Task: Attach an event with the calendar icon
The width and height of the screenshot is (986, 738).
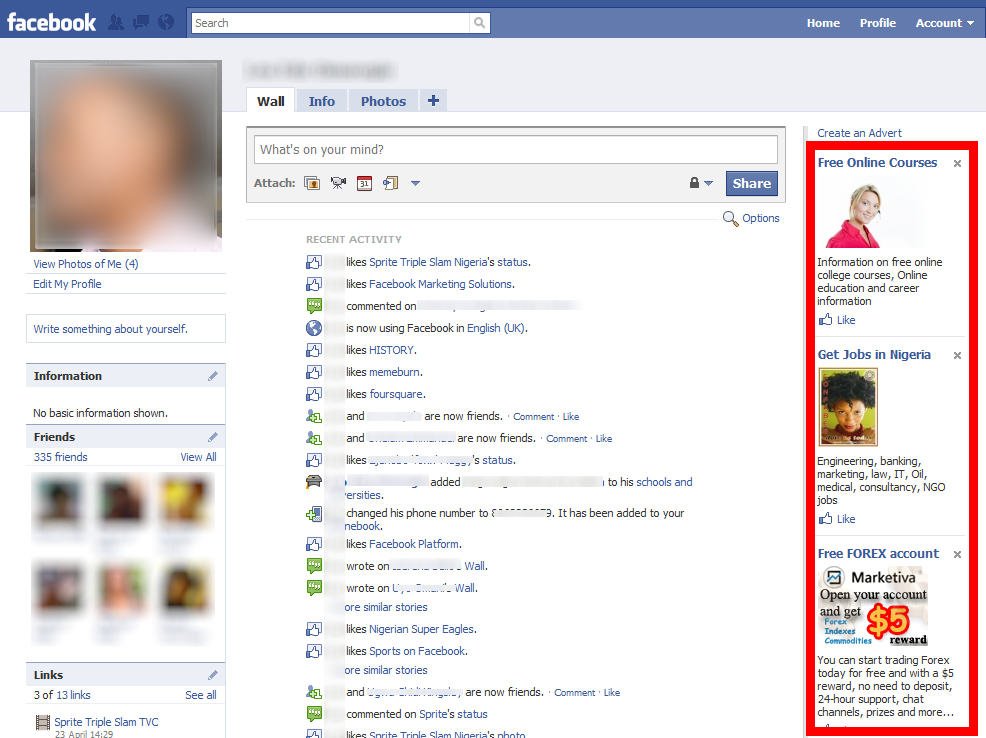Action: [x=365, y=183]
